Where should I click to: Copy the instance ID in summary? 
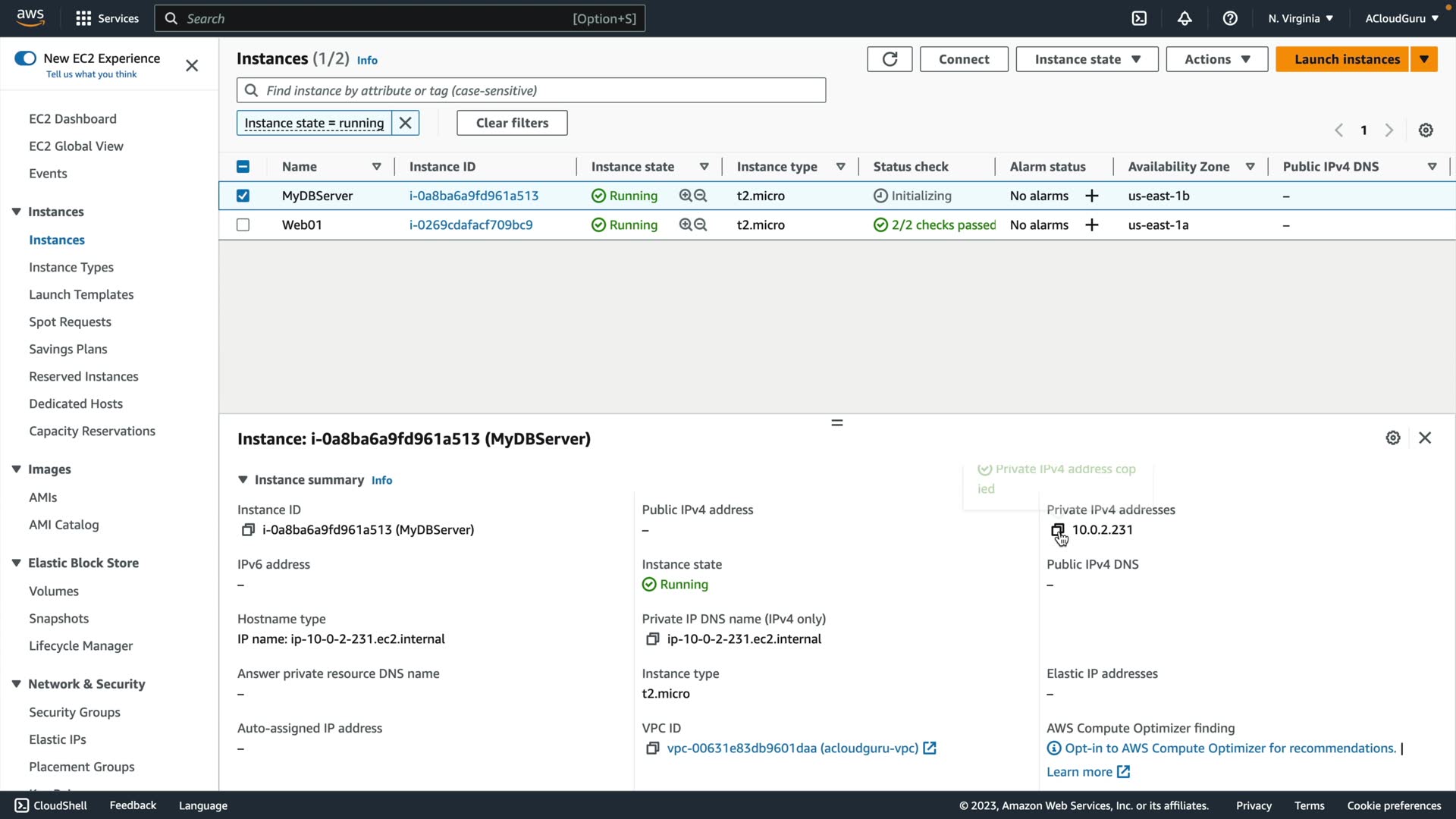click(248, 530)
